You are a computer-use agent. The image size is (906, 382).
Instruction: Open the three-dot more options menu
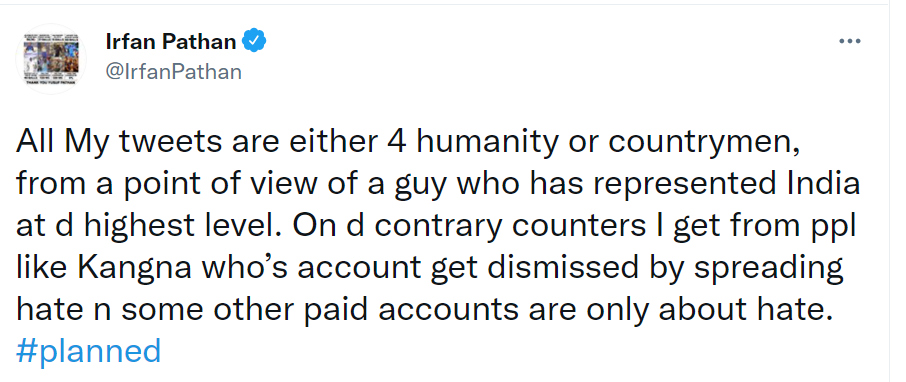[849, 42]
